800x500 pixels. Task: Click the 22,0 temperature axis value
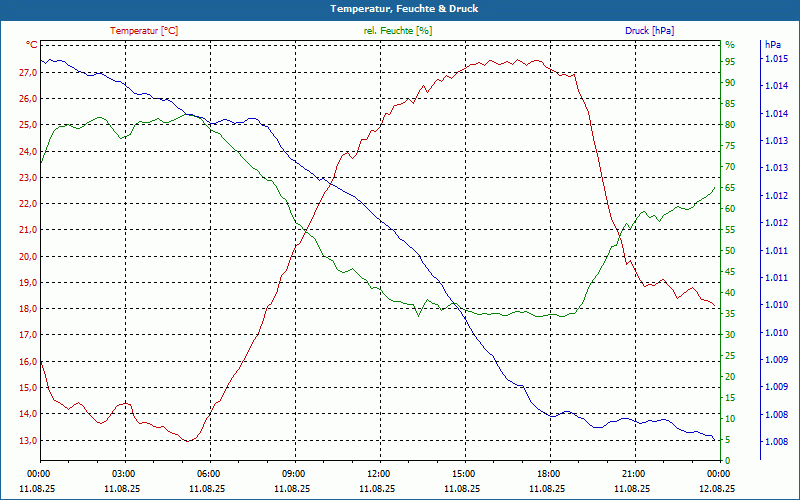coord(28,204)
